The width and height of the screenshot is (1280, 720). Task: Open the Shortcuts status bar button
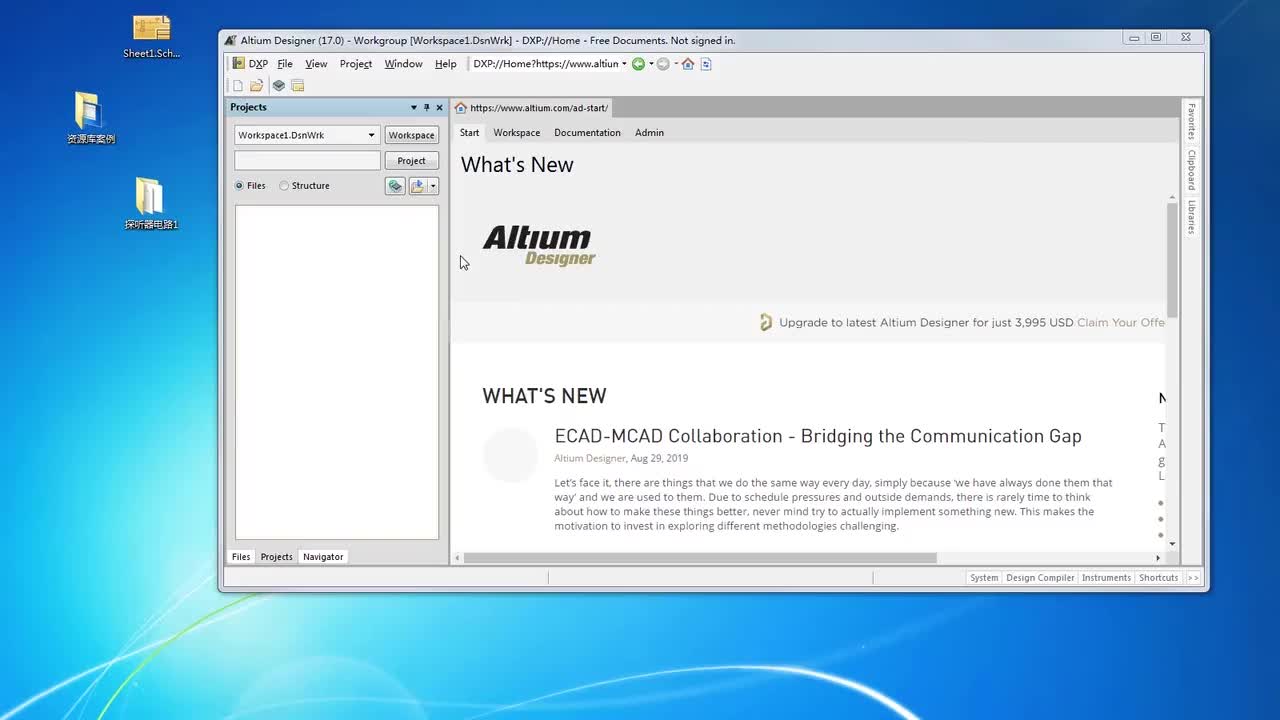(x=1158, y=578)
